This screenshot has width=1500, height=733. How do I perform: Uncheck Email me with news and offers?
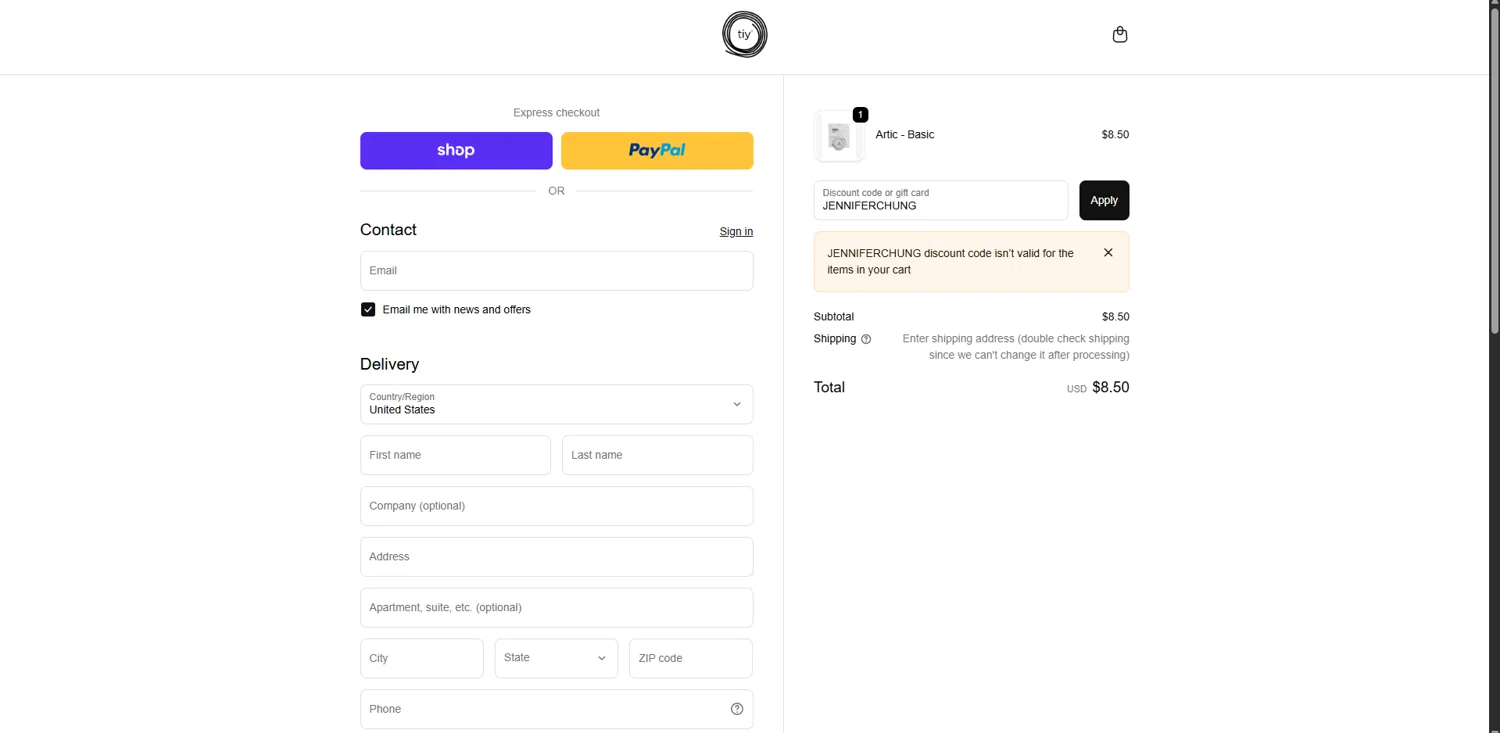(368, 310)
